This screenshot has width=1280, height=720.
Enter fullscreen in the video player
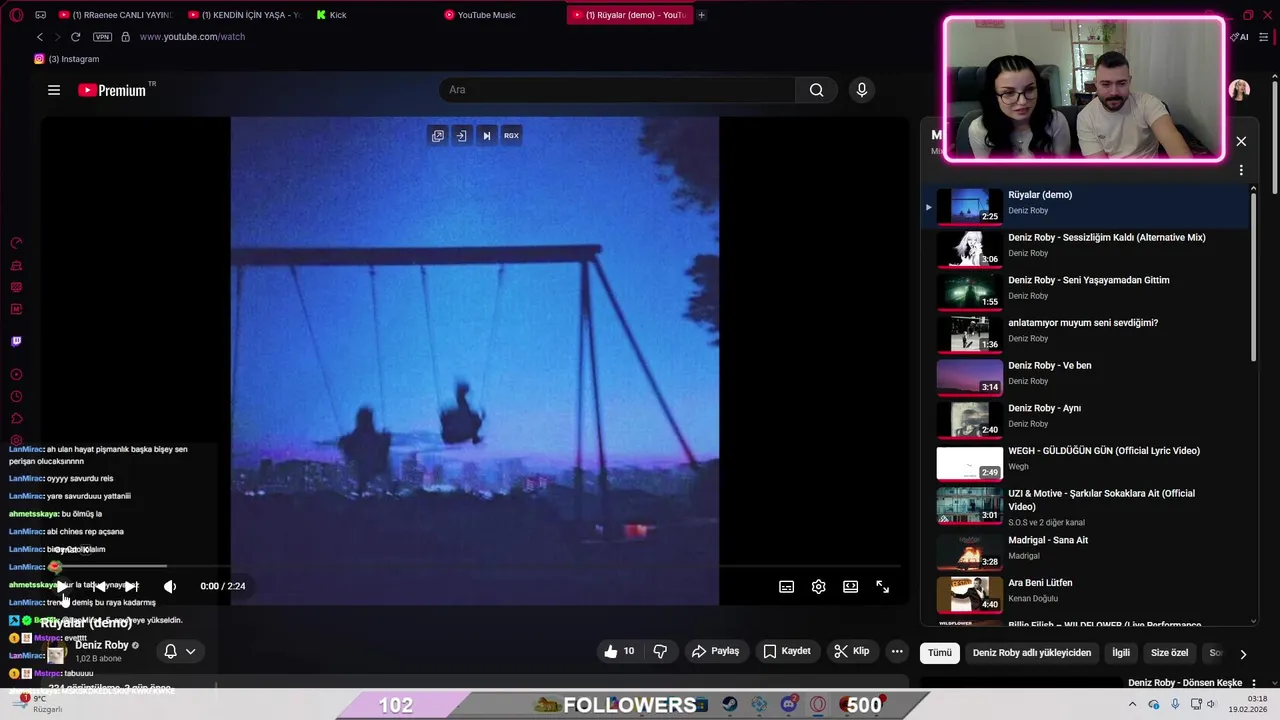click(x=883, y=587)
